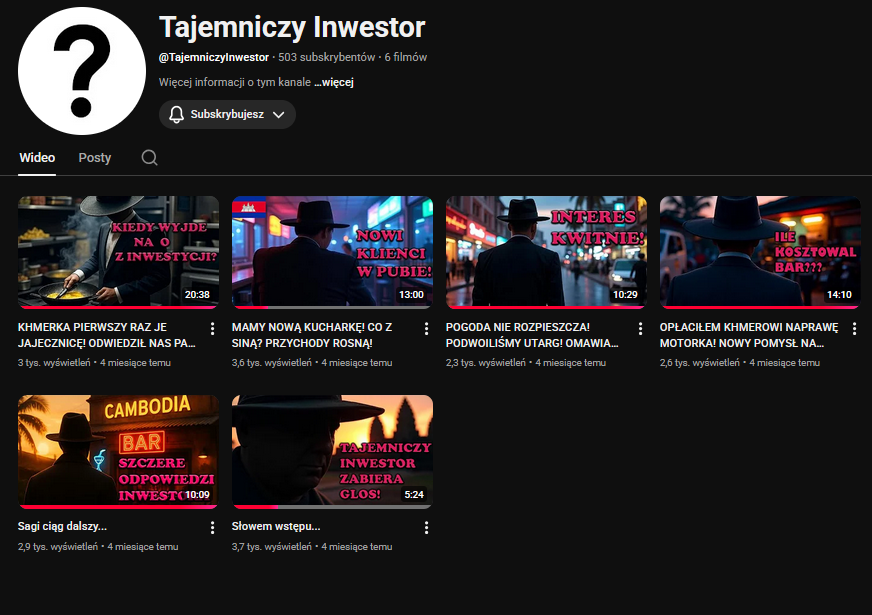Expand channel info with ...więcej
This screenshot has height=615, width=872.
coord(334,82)
